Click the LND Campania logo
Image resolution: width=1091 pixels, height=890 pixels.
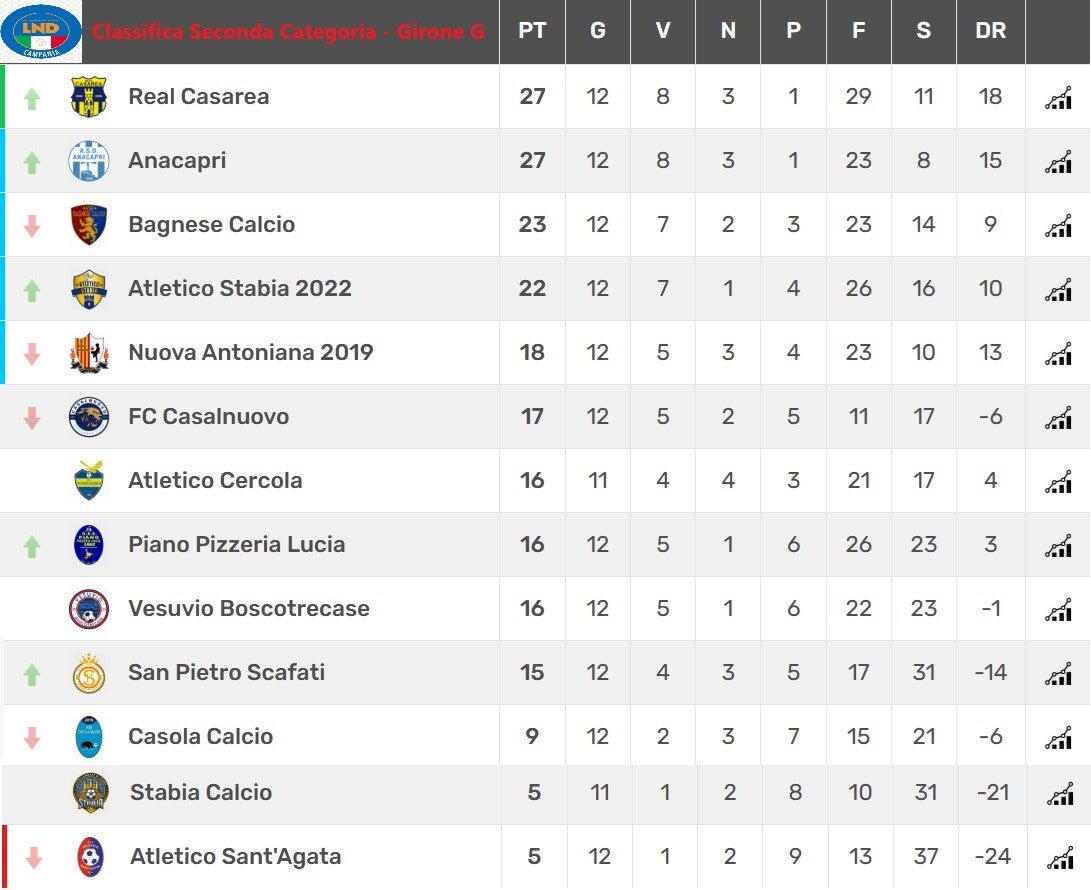pos(41,31)
